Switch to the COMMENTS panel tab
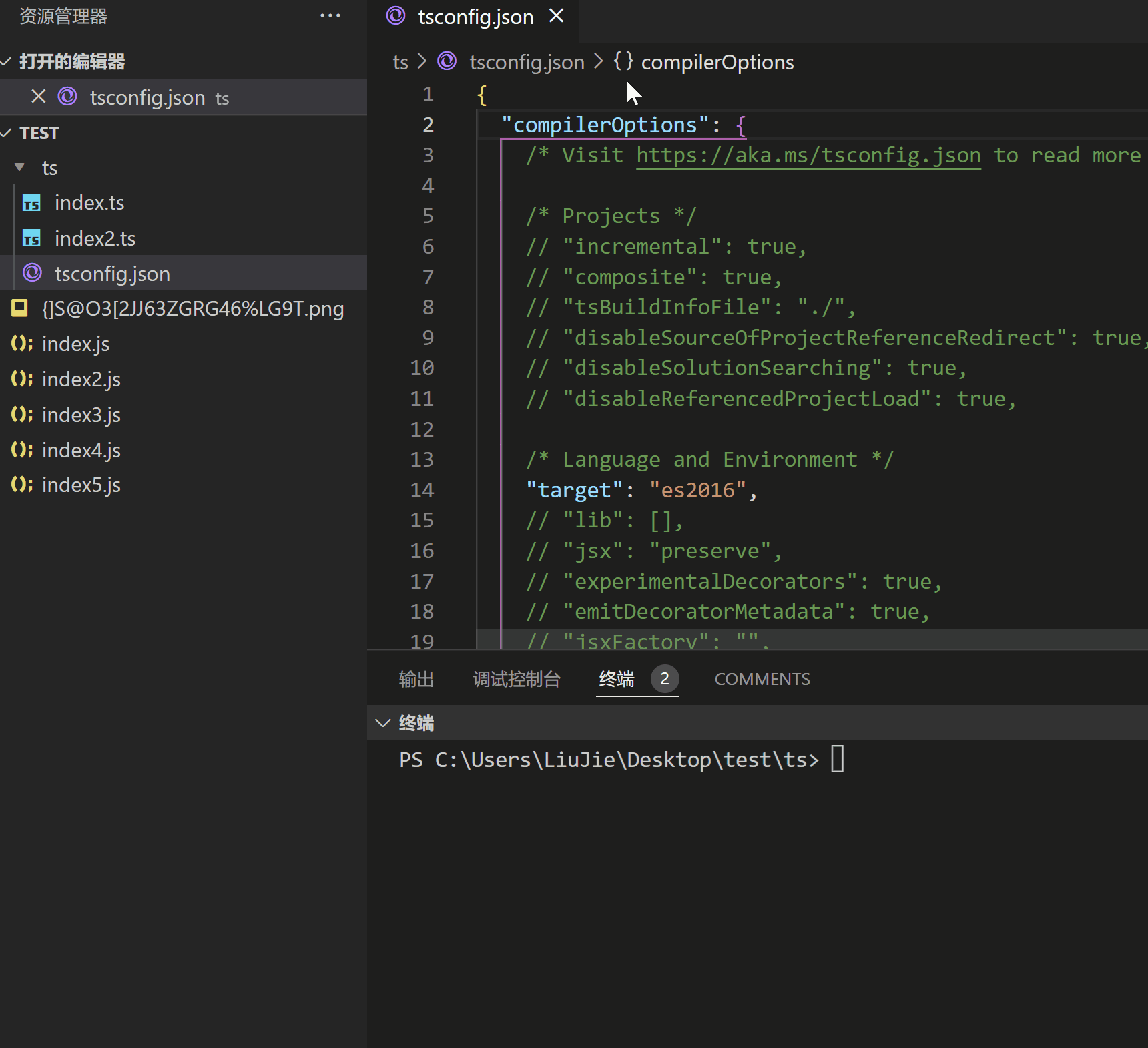 (762, 679)
